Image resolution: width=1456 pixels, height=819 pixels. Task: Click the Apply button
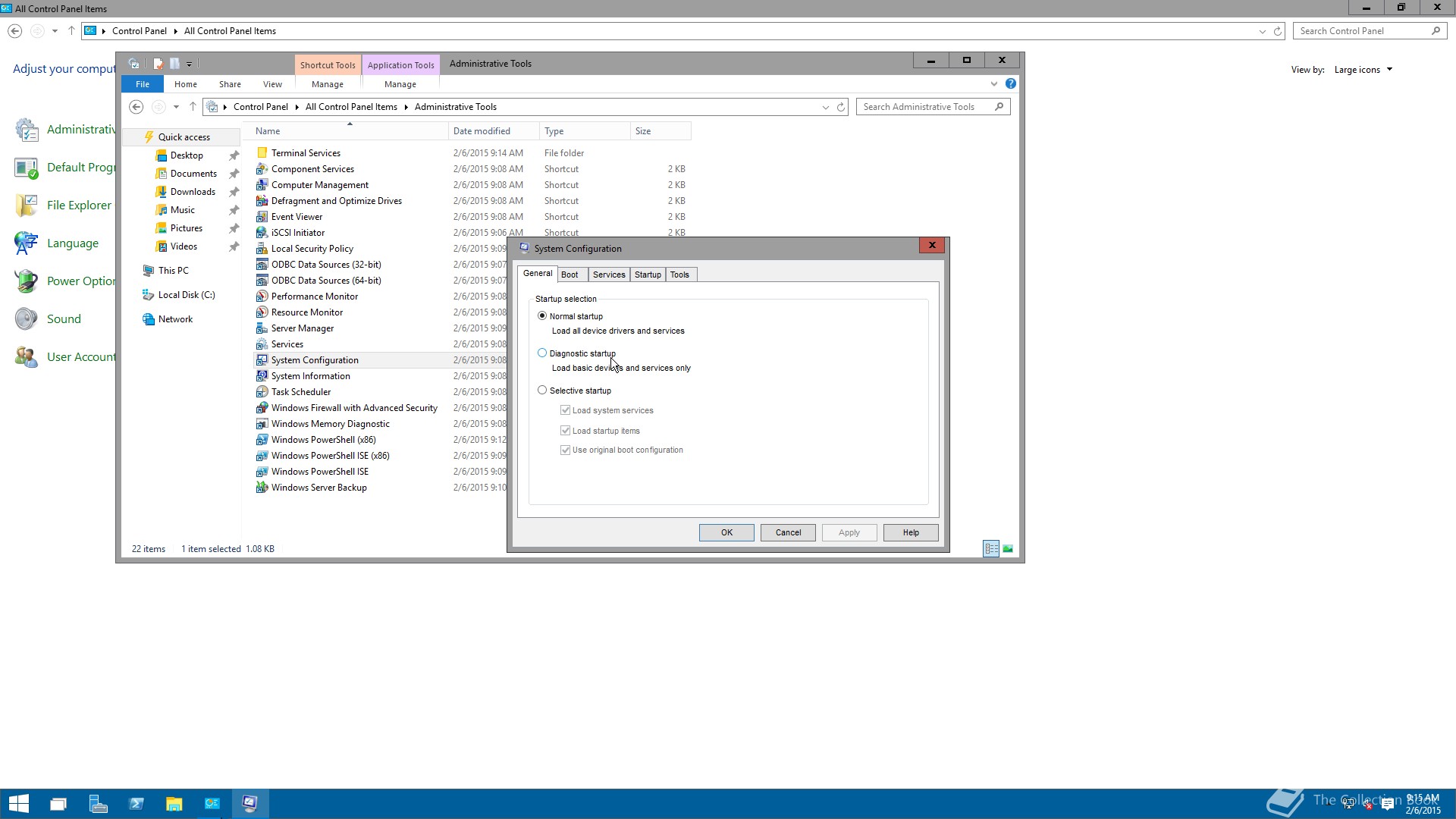tap(849, 532)
